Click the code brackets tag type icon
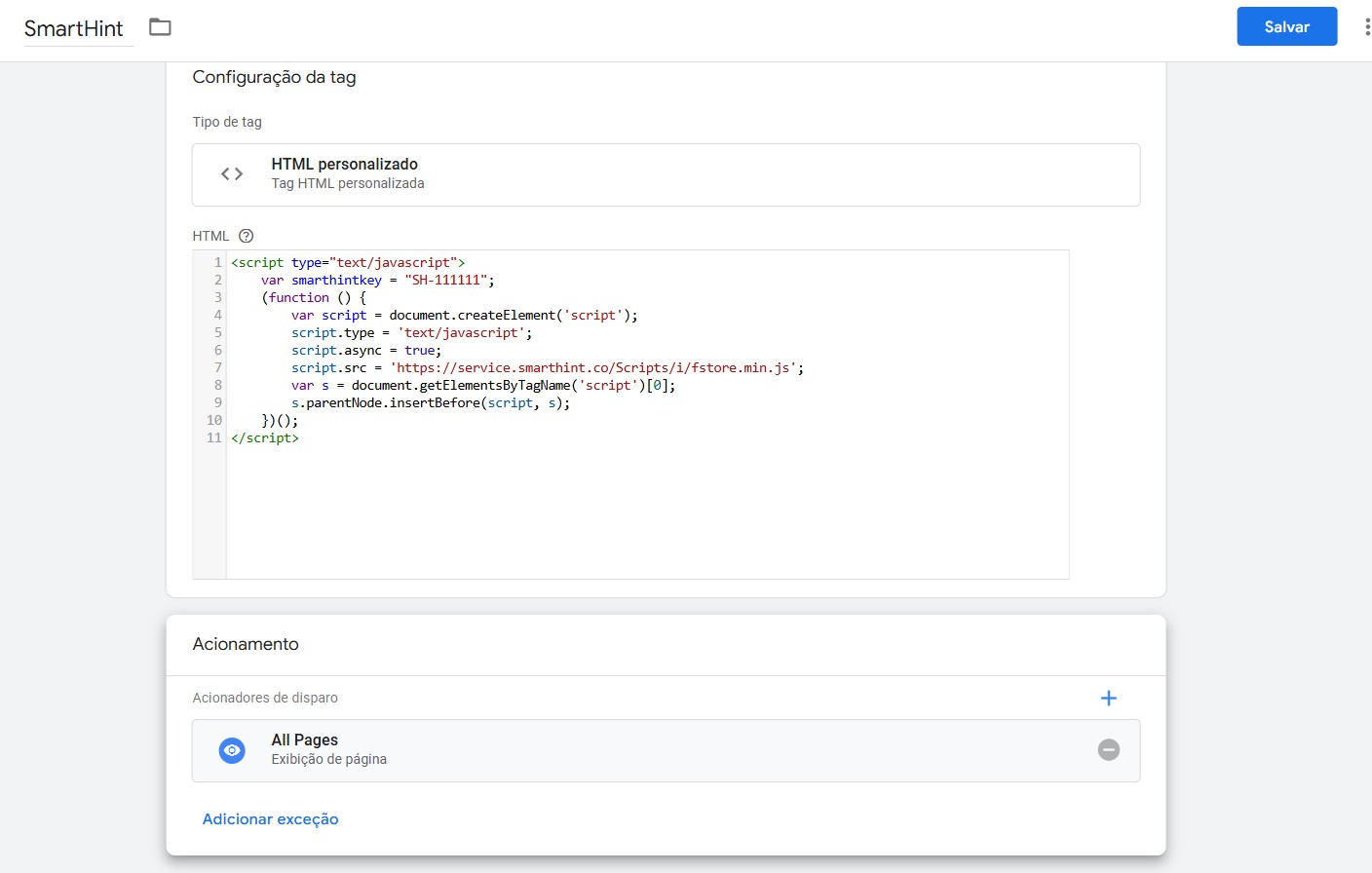Viewport: 1372px width, 873px height. point(232,174)
